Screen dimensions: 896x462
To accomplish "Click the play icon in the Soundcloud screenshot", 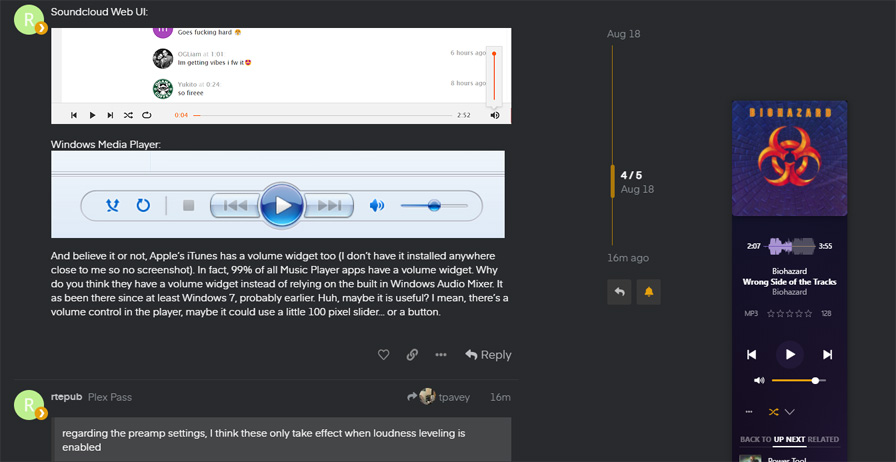I will pyautogui.click(x=92, y=115).
